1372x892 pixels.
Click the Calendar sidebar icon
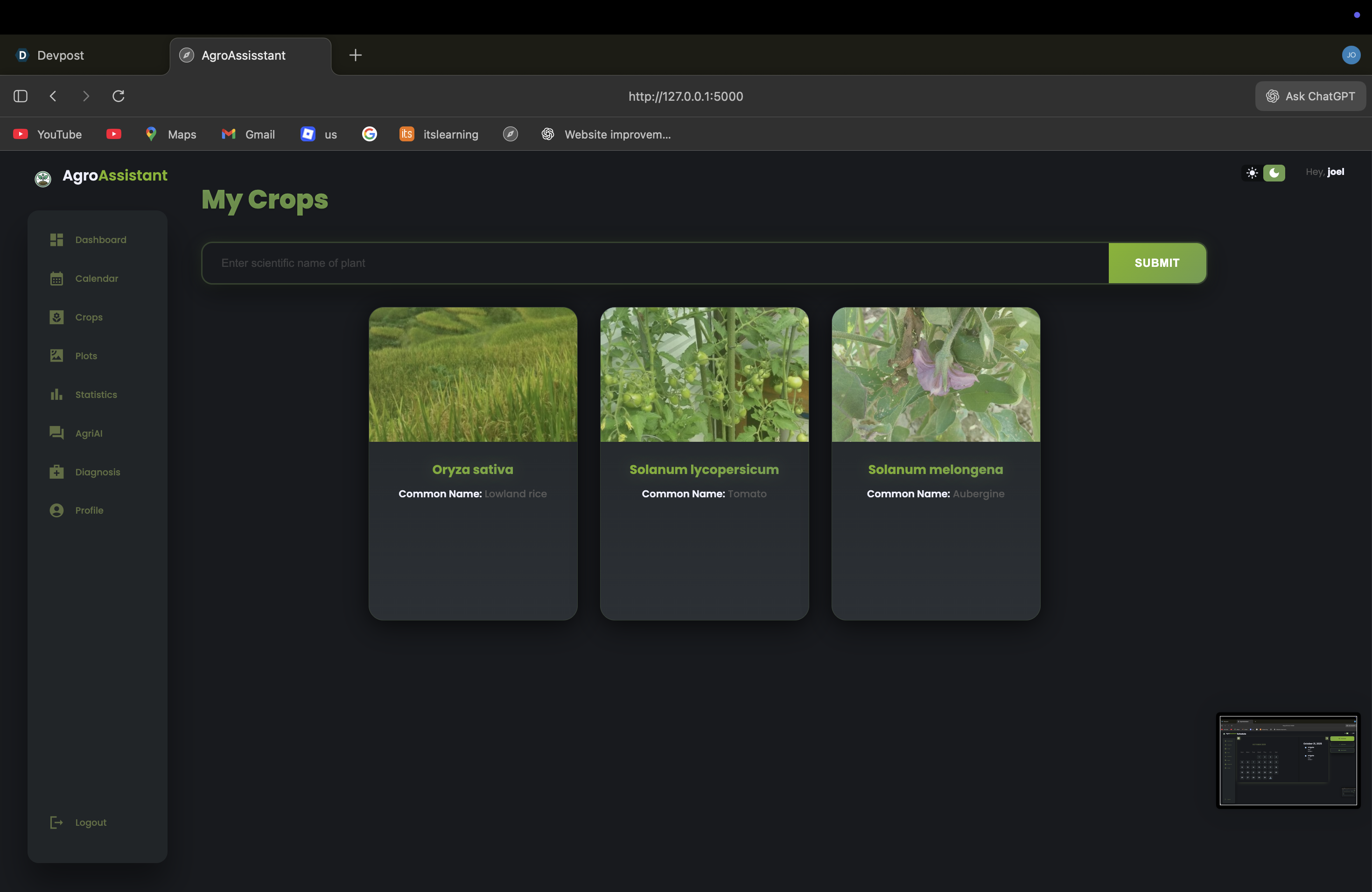56,279
